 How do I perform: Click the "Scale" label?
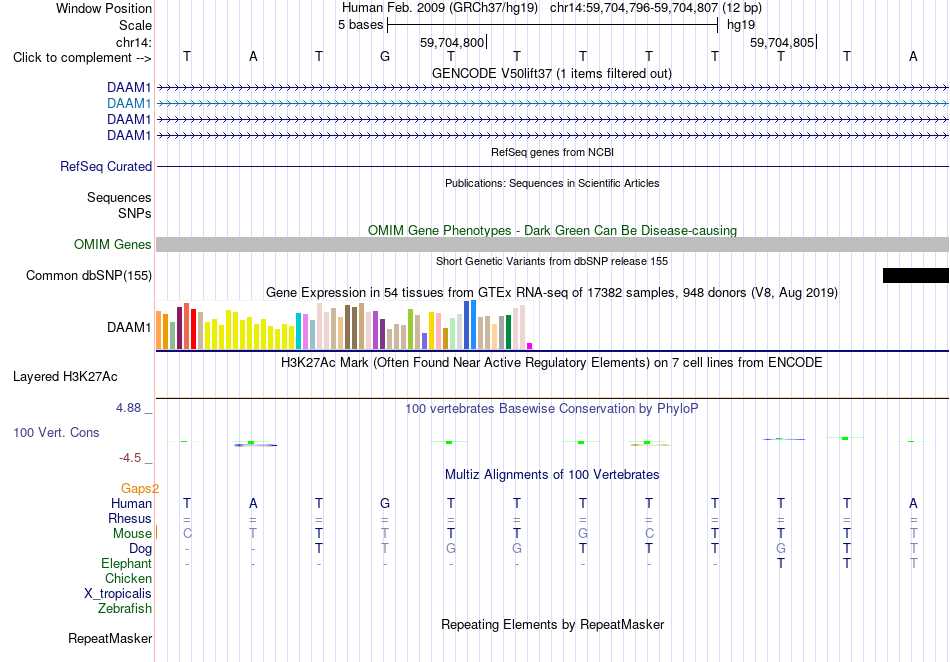(x=135, y=25)
